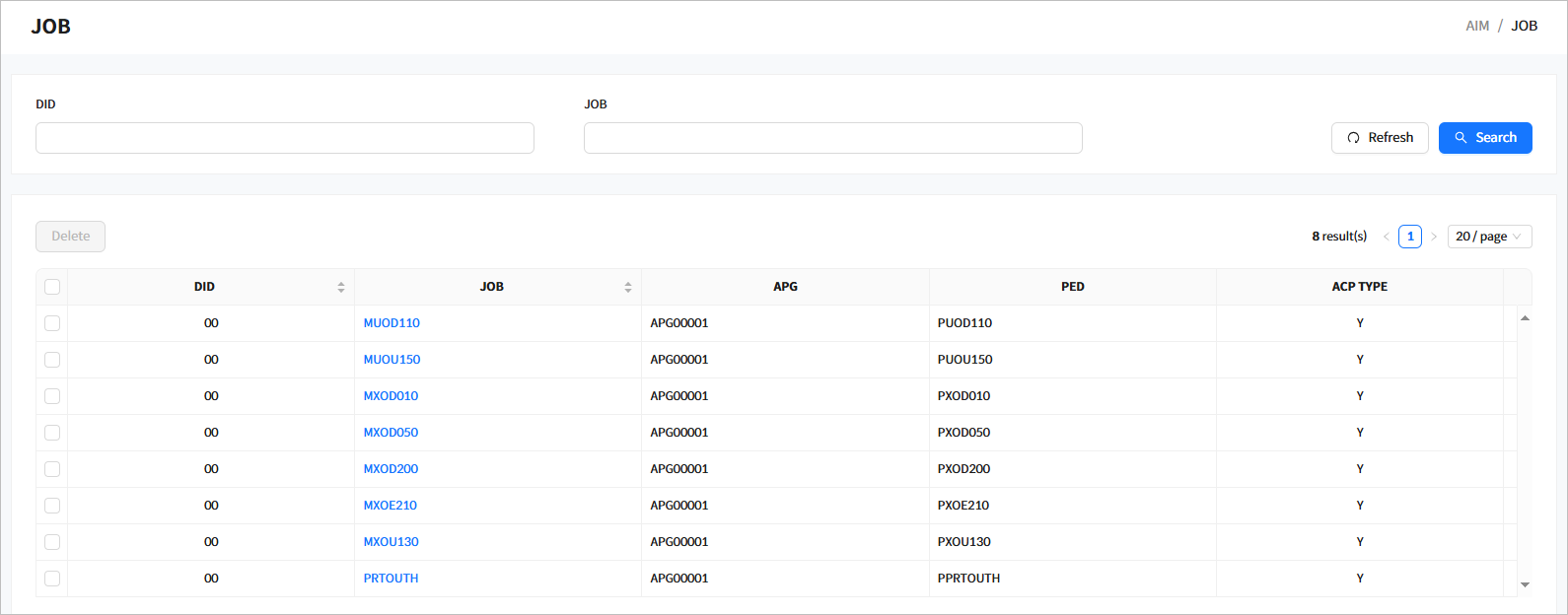Screen dimensions: 1568x615
Task: Select the checkbox for PRTOUTH row
Action: tap(52, 579)
